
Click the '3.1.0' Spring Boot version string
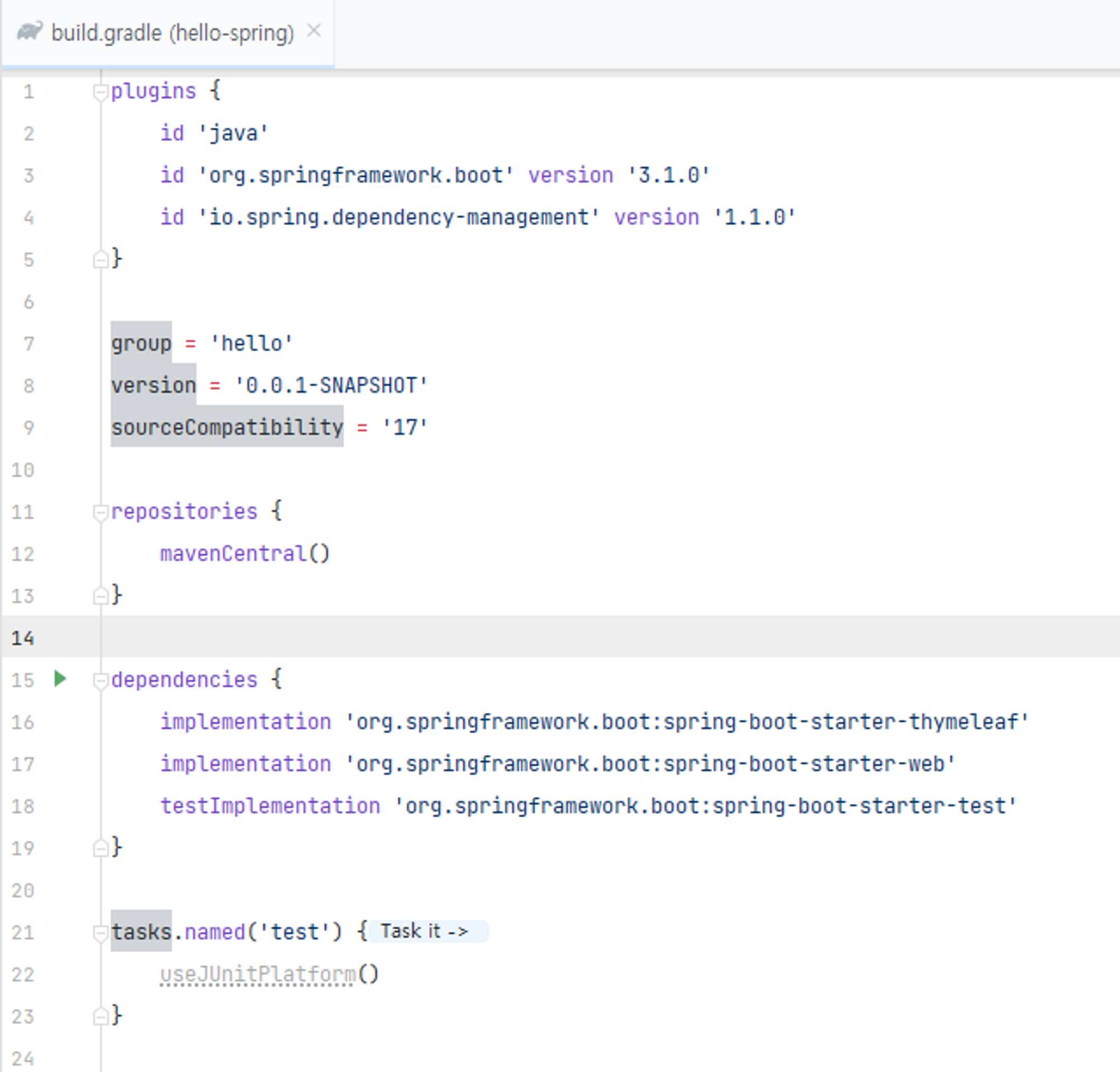click(x=668, y=175)
